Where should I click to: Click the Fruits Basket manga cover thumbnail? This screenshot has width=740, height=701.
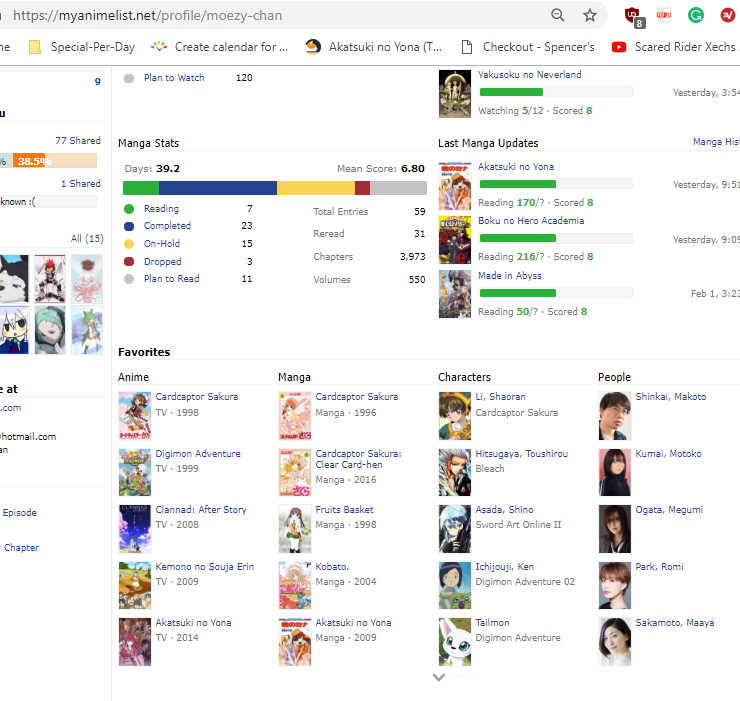(294, 529)
